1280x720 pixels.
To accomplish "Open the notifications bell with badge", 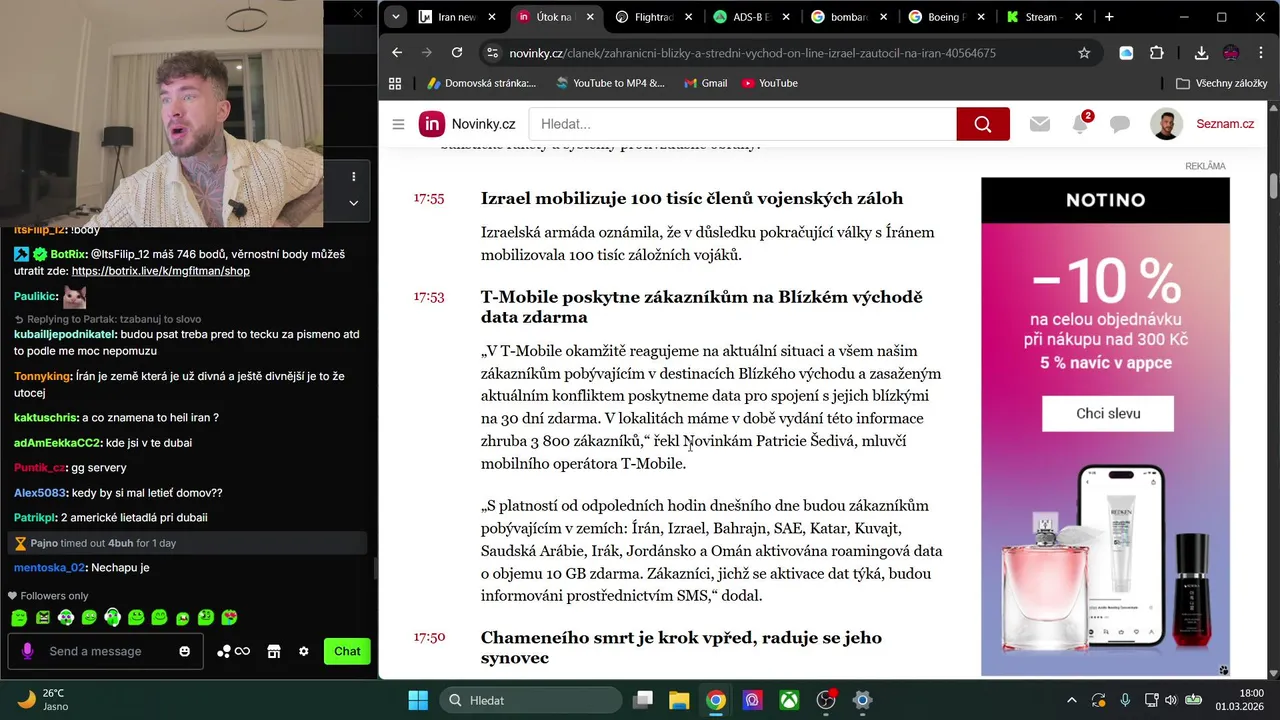I will [1081, 124].
